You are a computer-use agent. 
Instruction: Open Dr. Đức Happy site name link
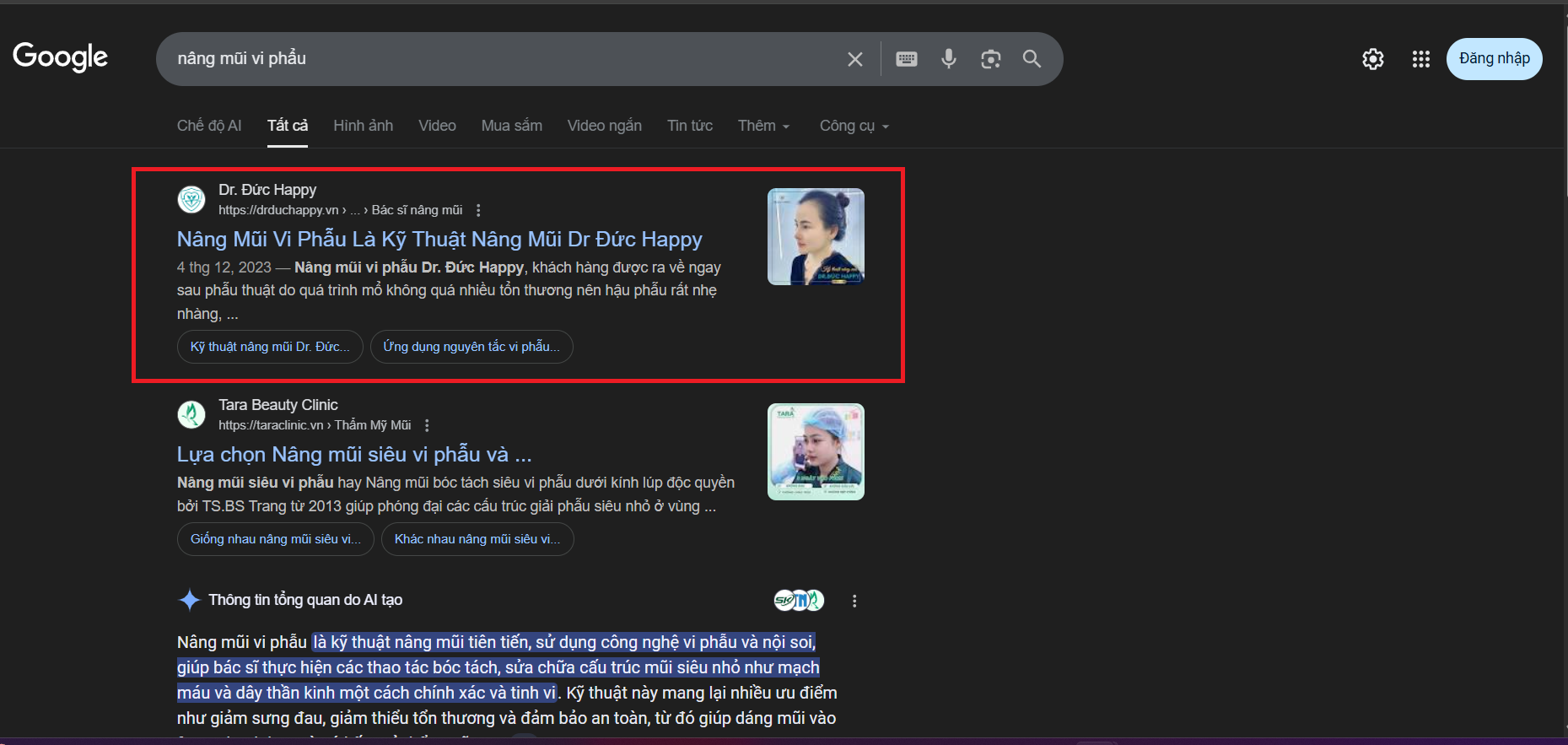[267, 190]
